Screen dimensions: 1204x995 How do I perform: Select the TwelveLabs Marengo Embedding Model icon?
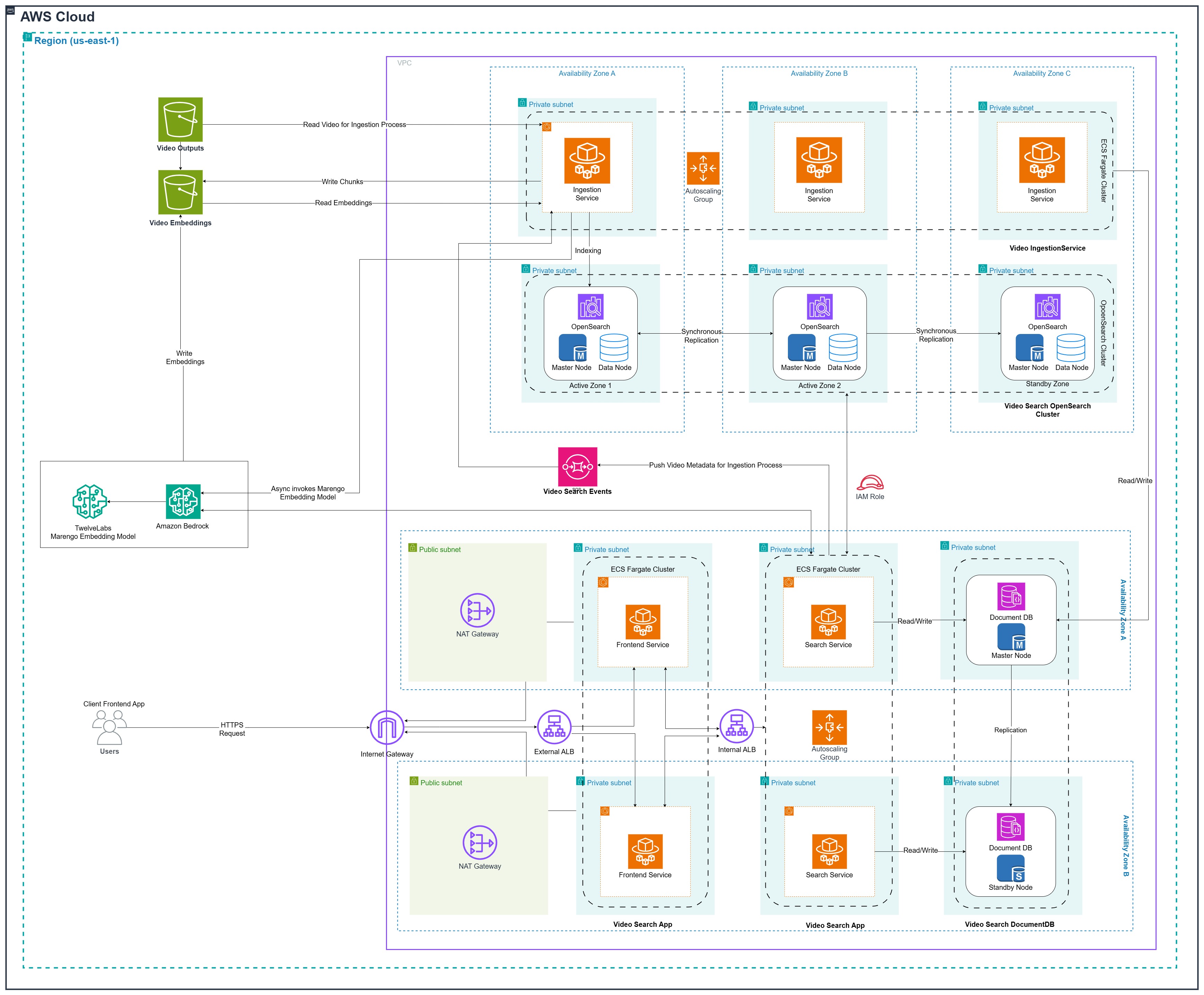(x=90, y=501)
